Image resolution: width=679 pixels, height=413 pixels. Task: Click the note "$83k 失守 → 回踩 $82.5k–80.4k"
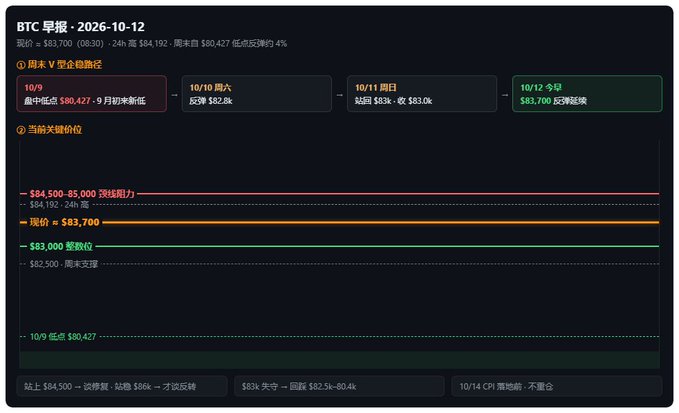(339, 386)
